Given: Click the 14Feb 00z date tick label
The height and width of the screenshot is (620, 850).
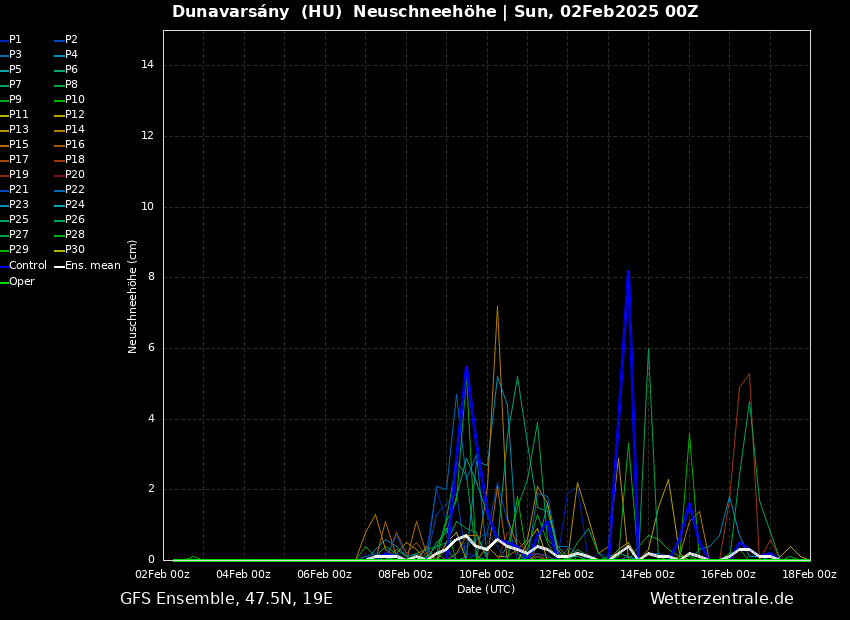Looking at the screenshot, I should (647, 575).
